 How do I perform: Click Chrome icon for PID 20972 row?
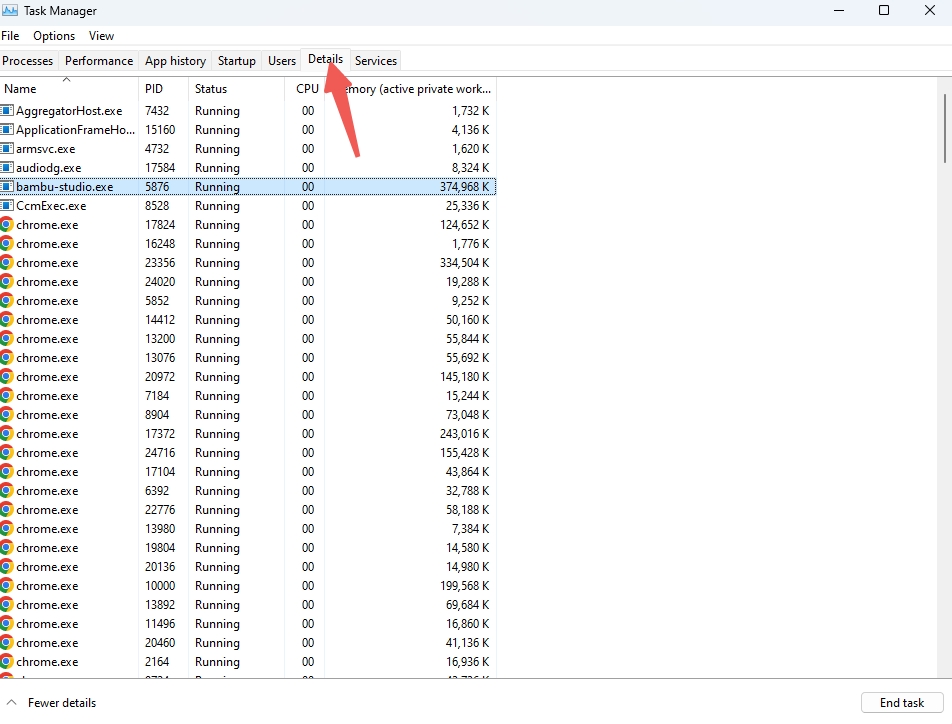coord(7,377)
